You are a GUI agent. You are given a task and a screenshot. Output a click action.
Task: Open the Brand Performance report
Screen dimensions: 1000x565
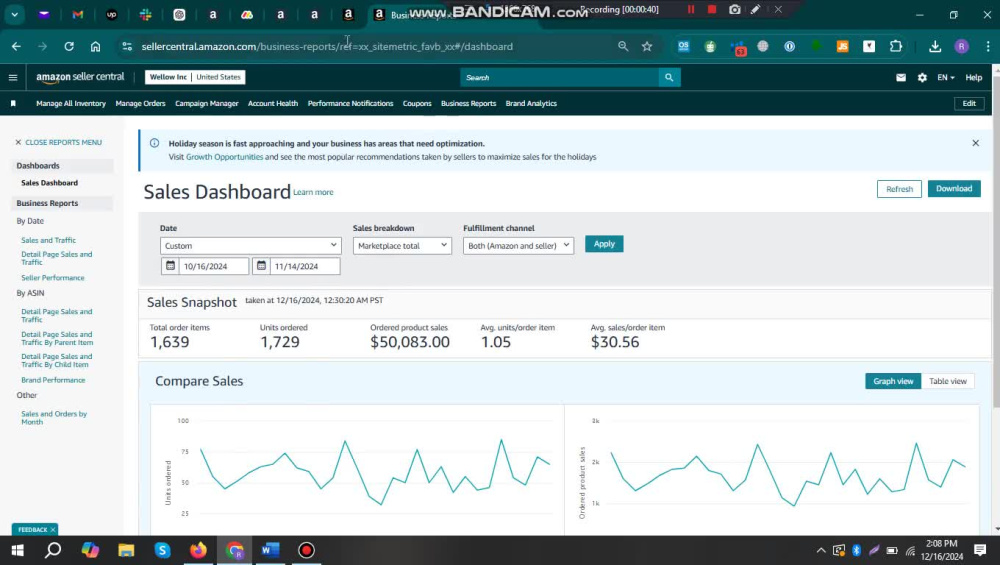[53, 380]
